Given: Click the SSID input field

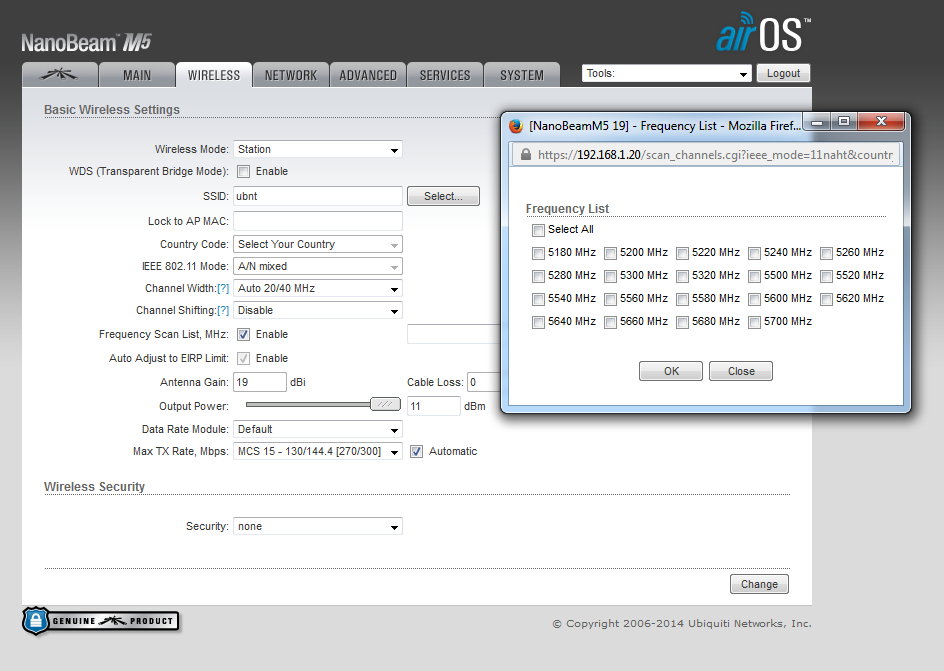Looking at the screenshot, I should pyautogui.click(x=318, y=196).
